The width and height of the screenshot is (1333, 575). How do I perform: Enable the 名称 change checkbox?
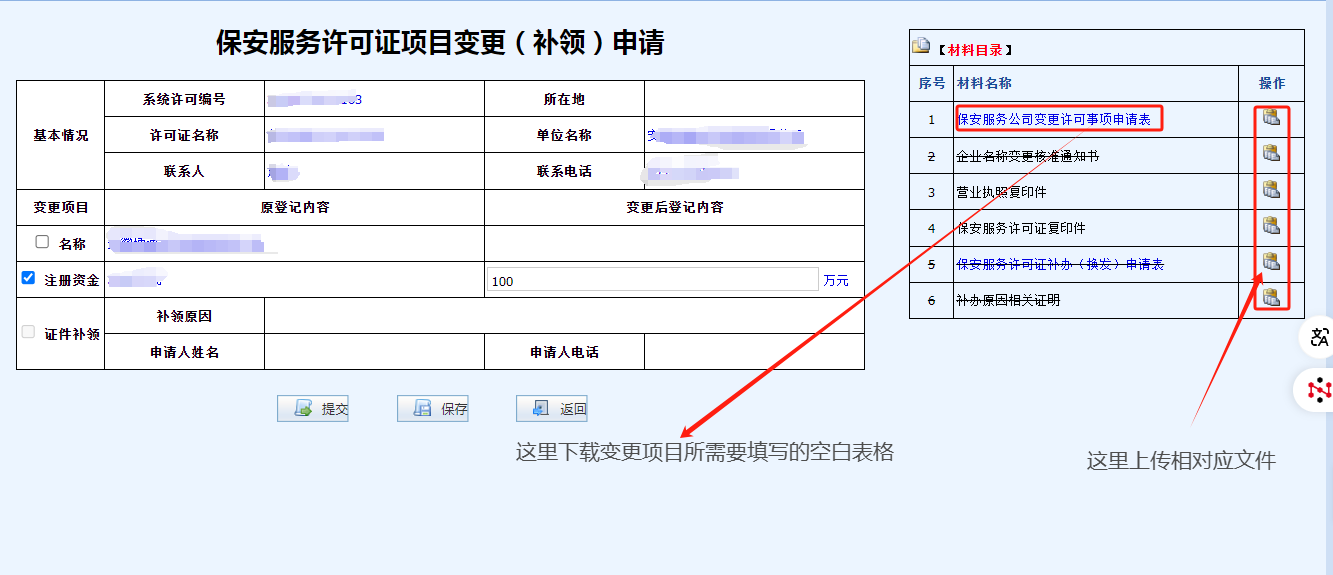(x=42, y=242)
